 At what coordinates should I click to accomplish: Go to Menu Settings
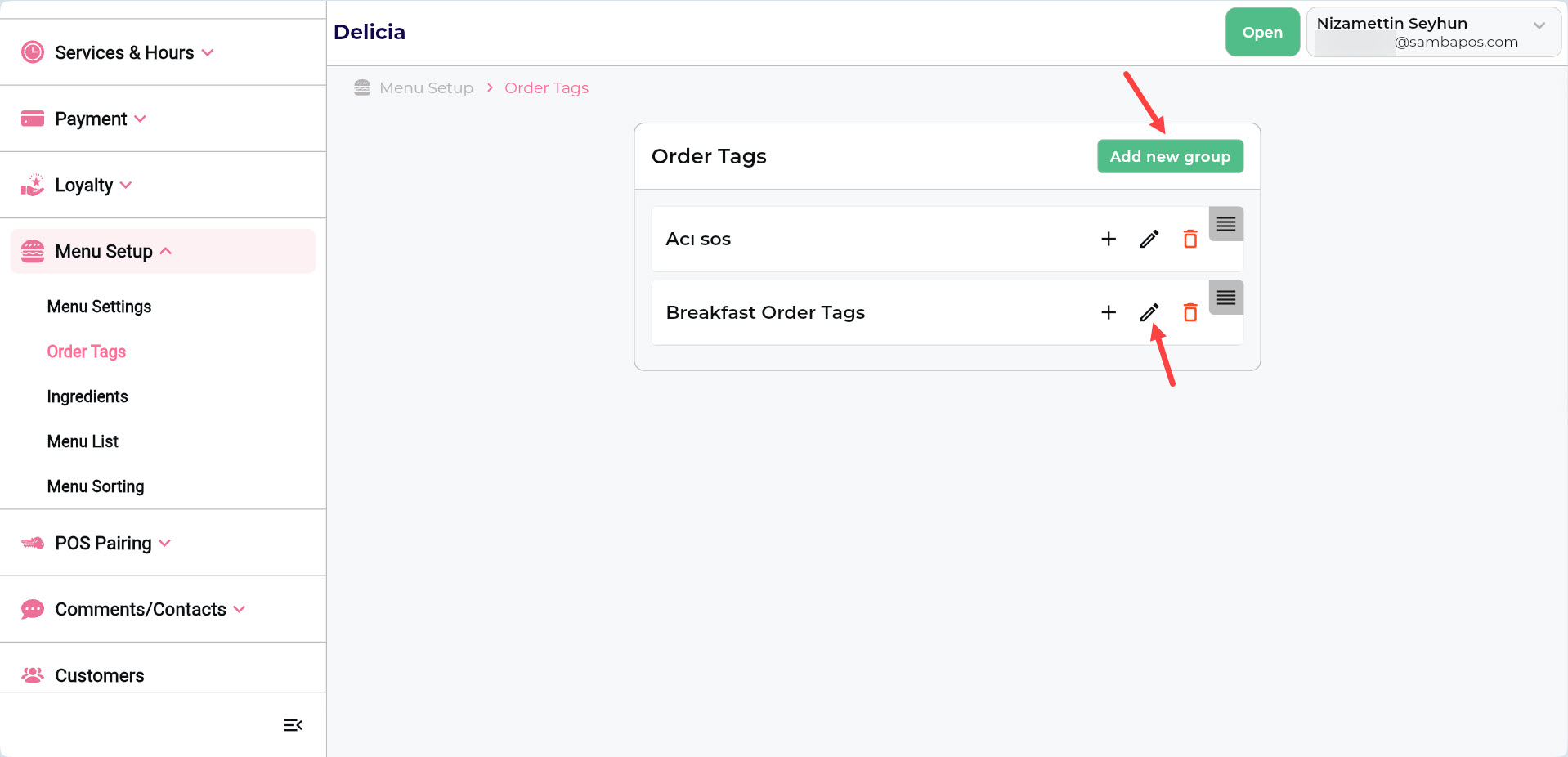(99, 307)
